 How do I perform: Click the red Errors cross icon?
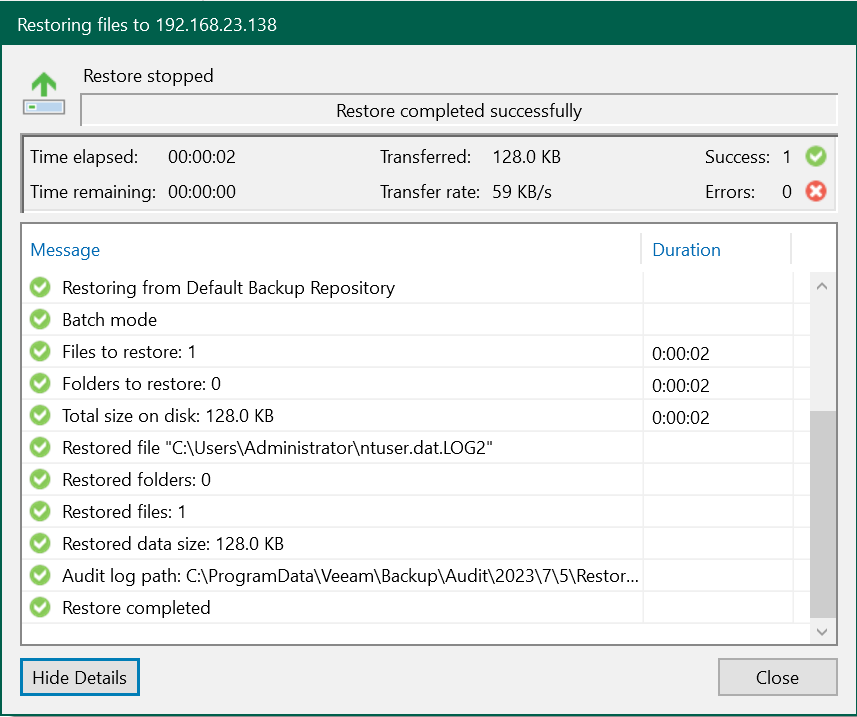pos(816,191)
